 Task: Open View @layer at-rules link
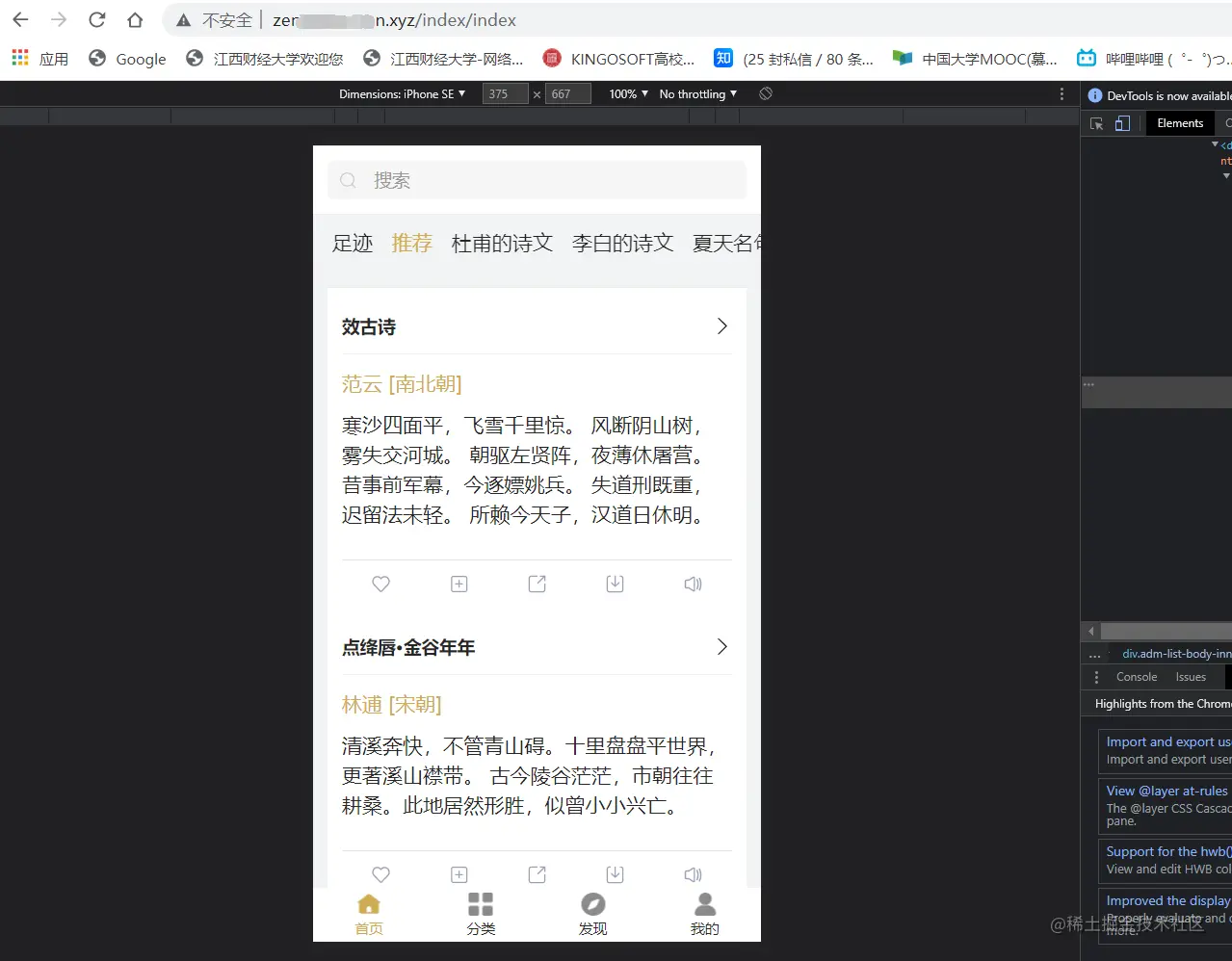coord(1167,791)
